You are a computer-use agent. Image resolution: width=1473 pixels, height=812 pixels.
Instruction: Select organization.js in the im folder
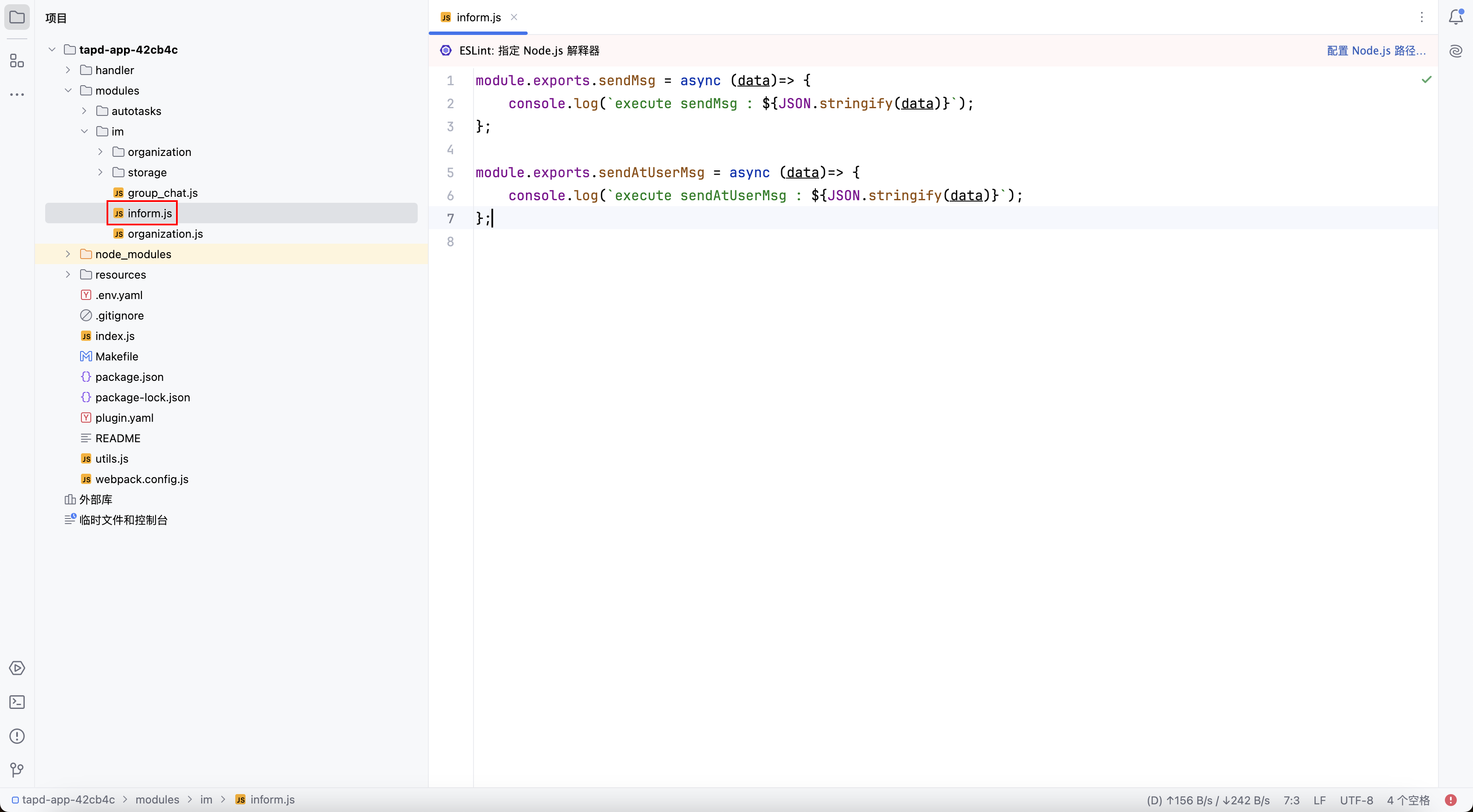click(x=165, y=233)
